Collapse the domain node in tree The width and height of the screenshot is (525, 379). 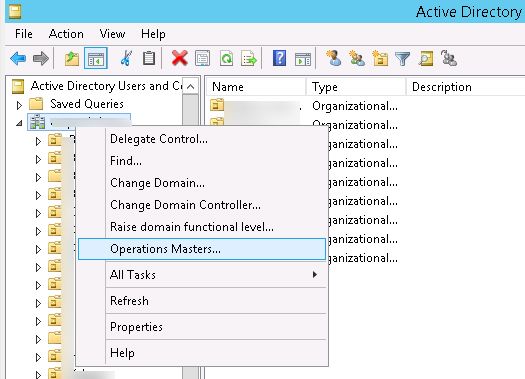[x=19, y=123]
